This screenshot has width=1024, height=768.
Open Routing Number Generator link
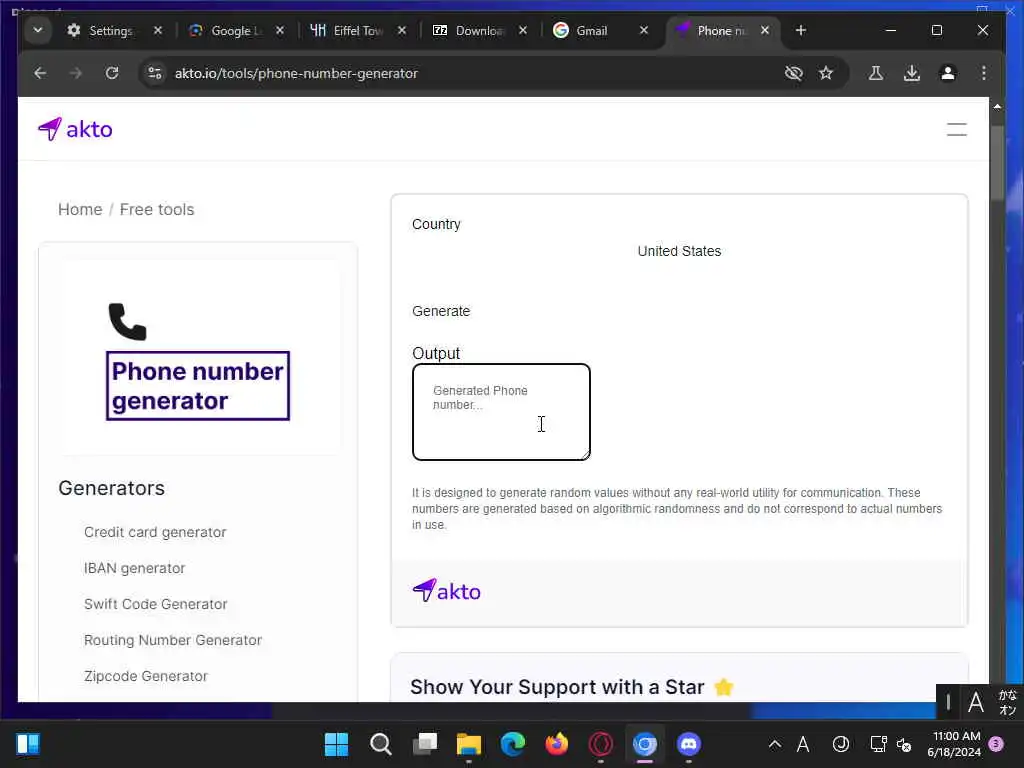tap(172, 640)
